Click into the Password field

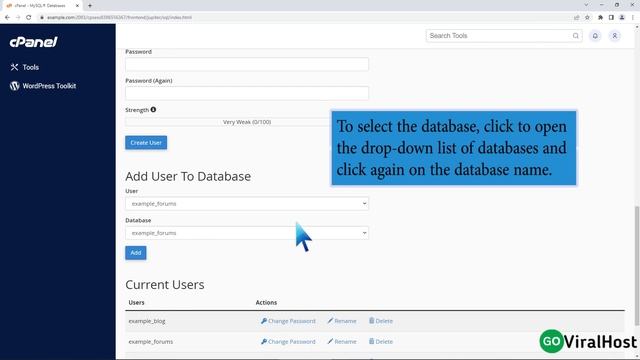247,64
